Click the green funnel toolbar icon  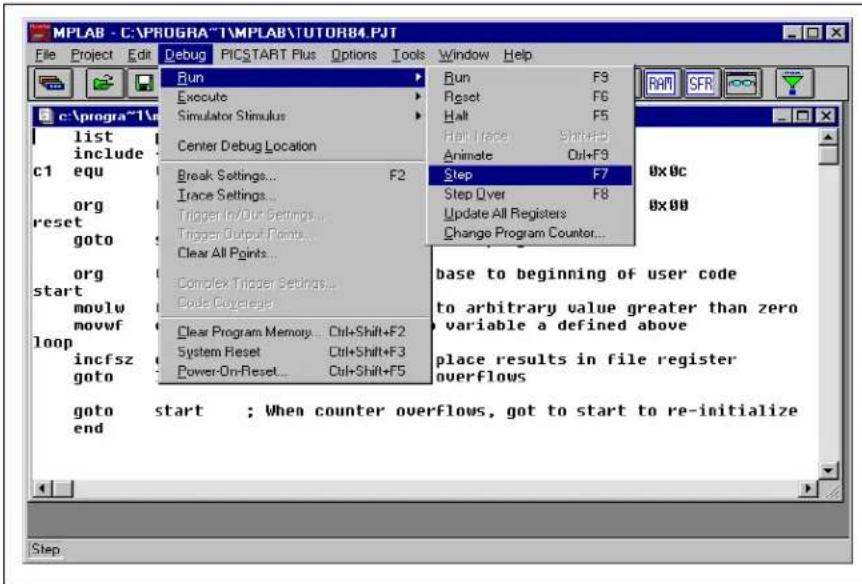tap(793, 84)
